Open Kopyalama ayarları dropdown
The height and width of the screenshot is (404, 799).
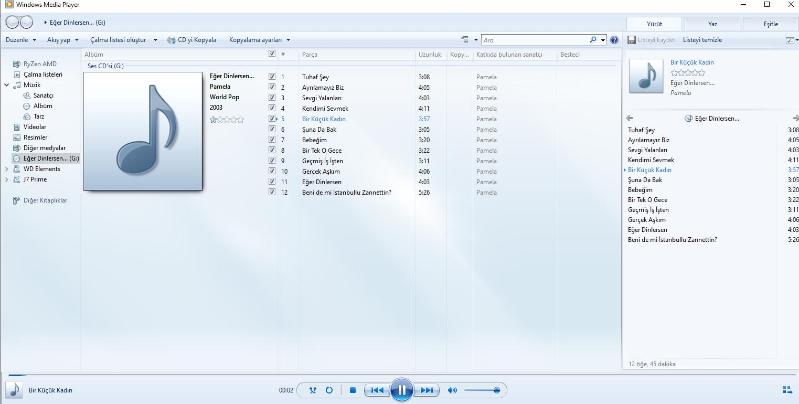point(259,40)
